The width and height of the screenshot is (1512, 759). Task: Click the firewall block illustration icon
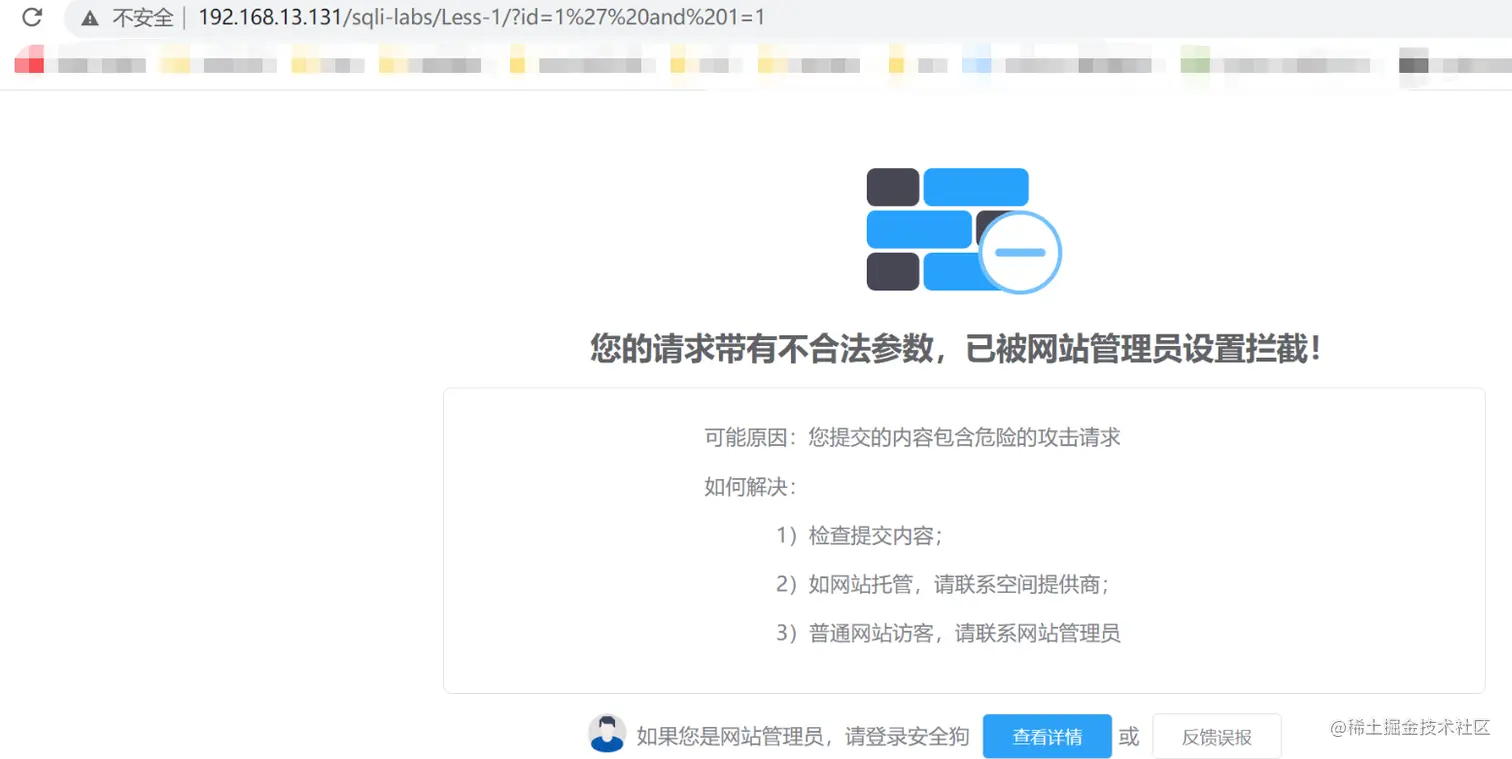pyautogui.click(x=963, y=231)
